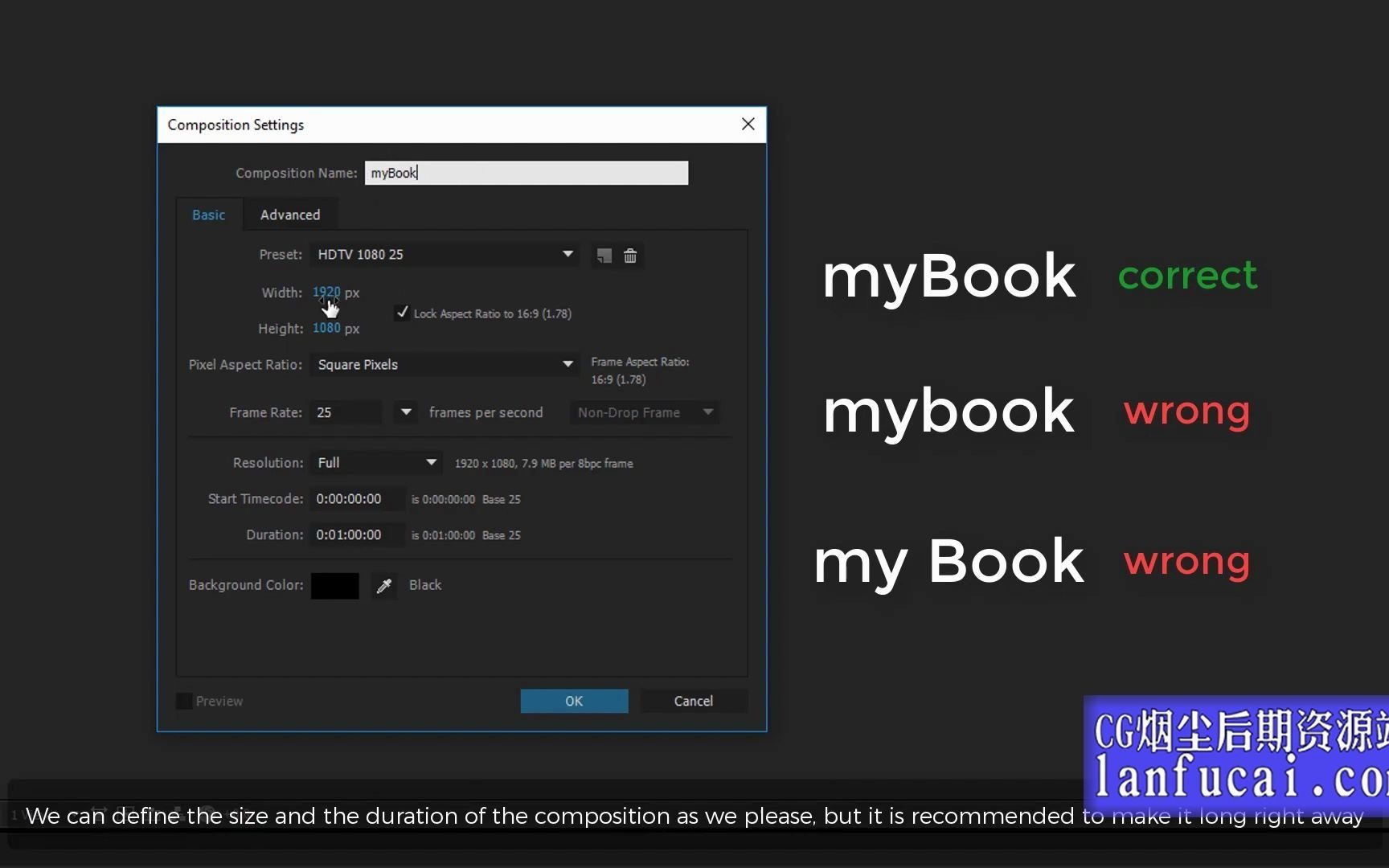
Task: Click the 'Frame Aspect Ratio:' text
Action: point(640,362)
